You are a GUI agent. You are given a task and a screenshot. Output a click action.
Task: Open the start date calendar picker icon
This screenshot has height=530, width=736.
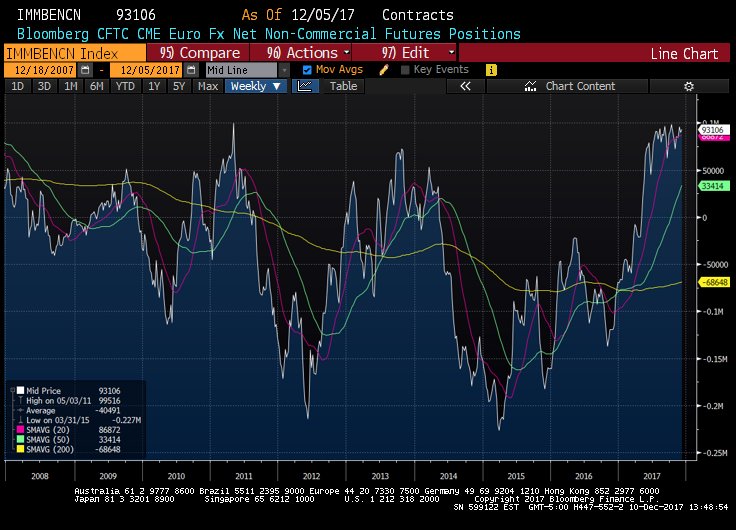85,70
